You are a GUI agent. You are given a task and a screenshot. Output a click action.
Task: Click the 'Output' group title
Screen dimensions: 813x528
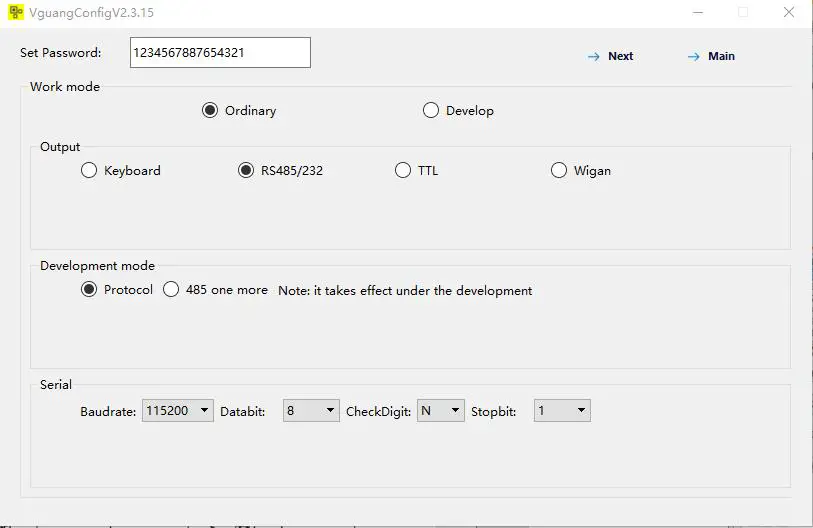60,147
